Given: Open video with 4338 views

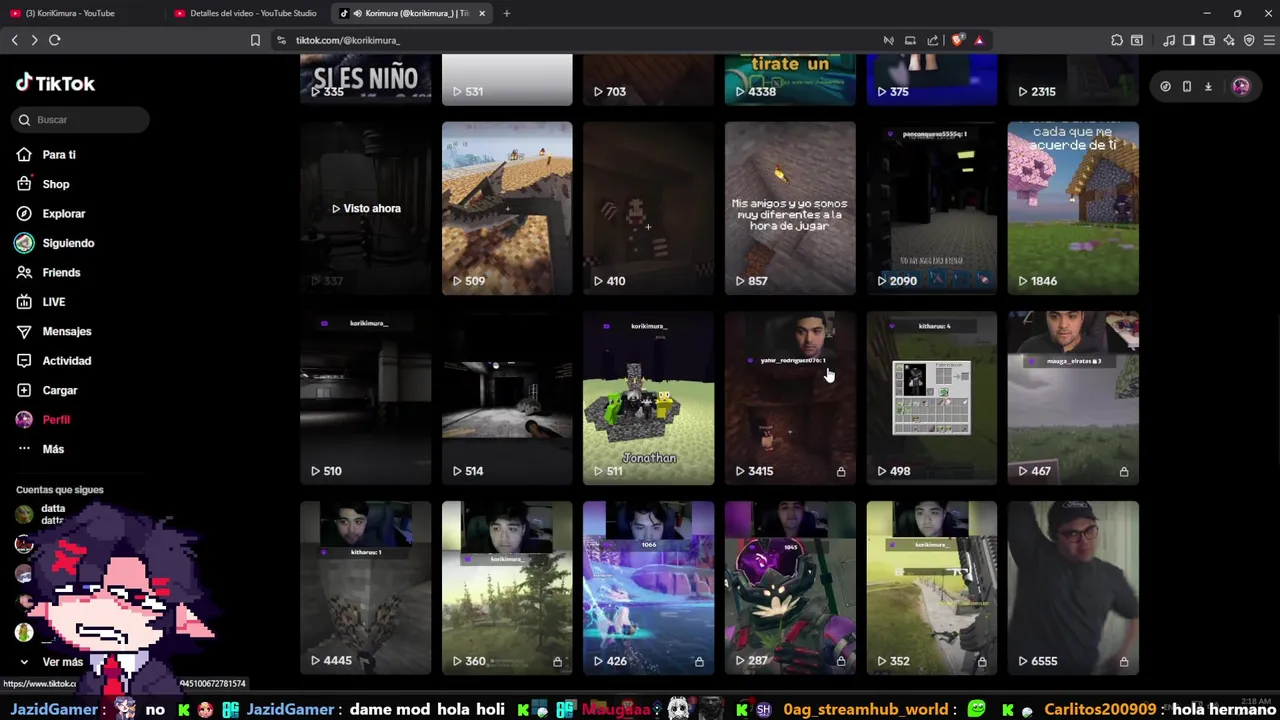Looking at the screenshot, I should (x=790, y=80).
